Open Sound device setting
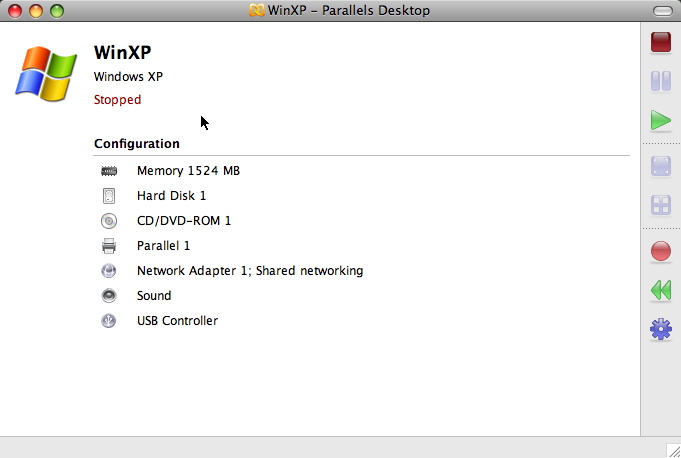681x458 pixels. (x=154, y=296)
